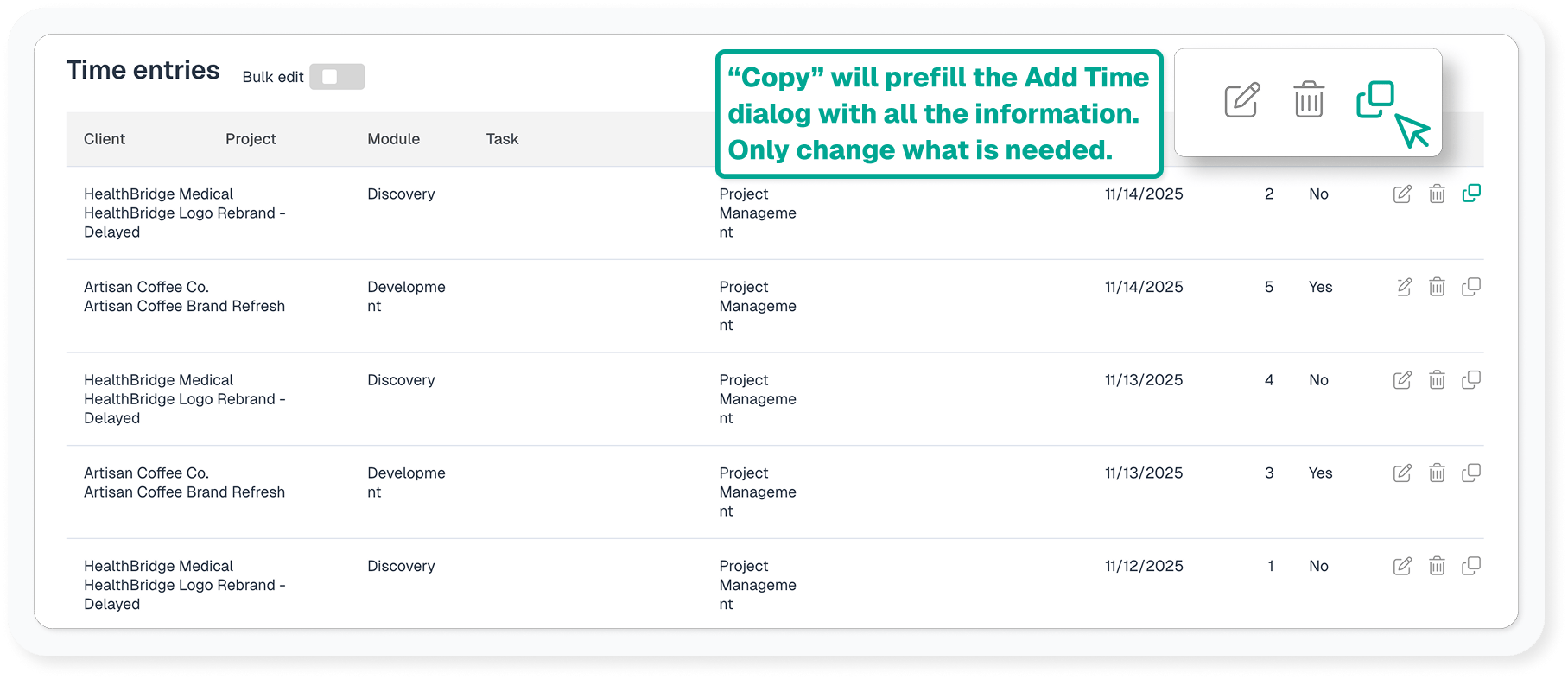Edit the HealthBridge 11/12/2025 entry
The image size is (1568, 679).
(x=1402, y=567)
